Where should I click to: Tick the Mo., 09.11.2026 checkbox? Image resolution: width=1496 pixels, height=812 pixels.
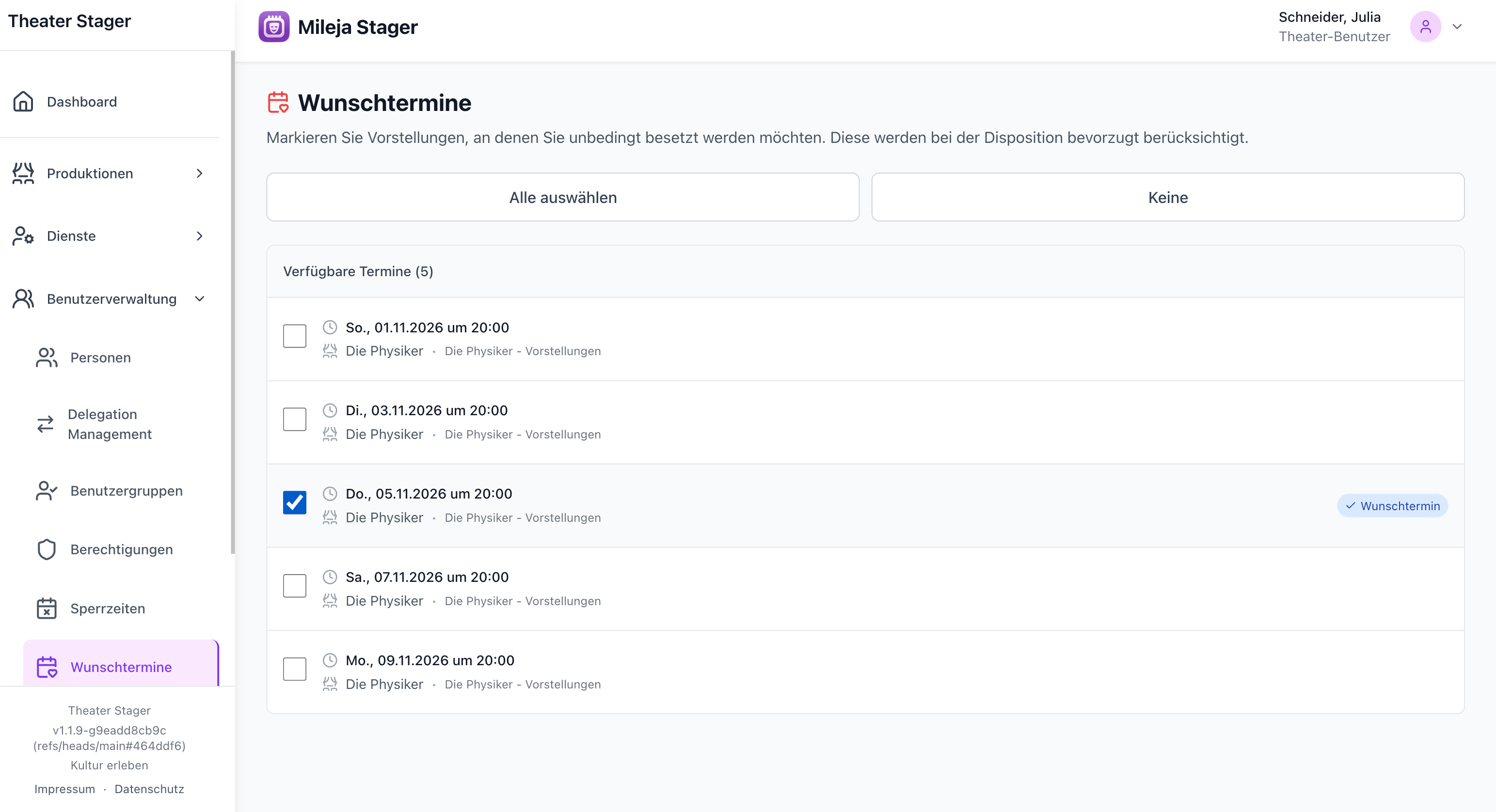(294, 669)
